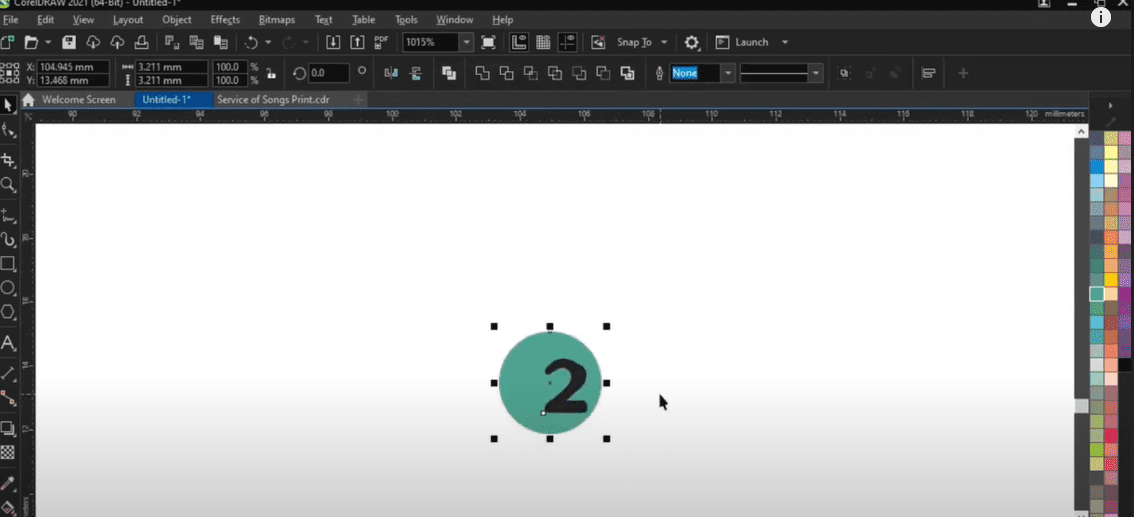Select the Text tool
The image size is (1134, 517).
[x=9, y=343]
